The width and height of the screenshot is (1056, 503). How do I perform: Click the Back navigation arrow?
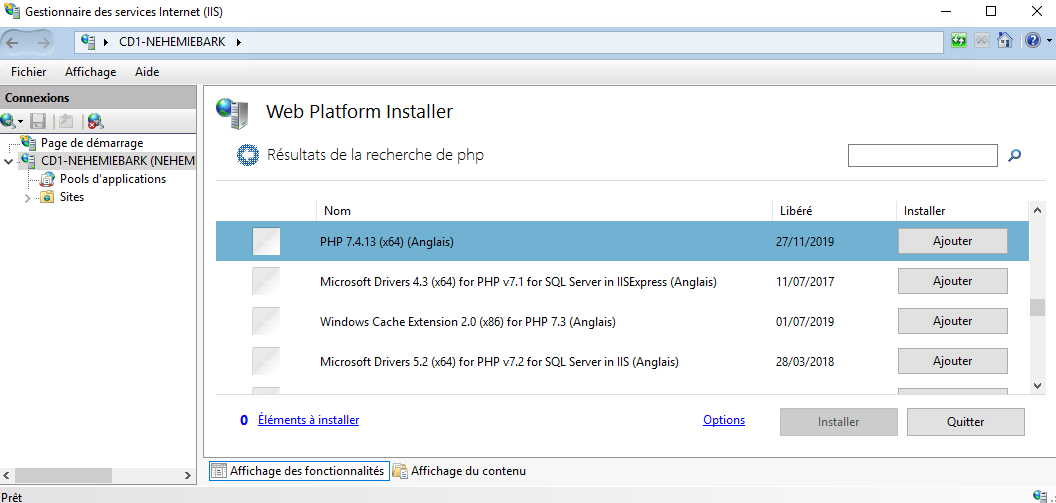(13, 42)
